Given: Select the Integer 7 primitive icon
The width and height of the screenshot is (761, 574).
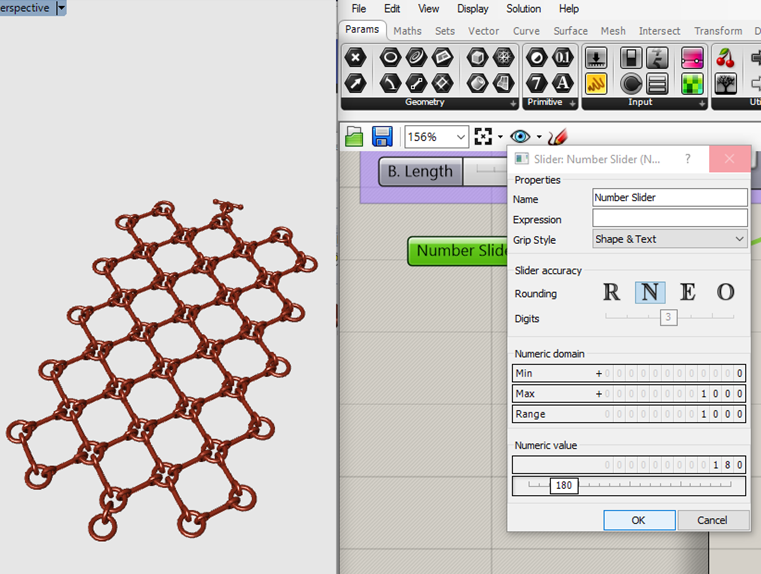Looking at the screenshot, I should coord(537,83).
